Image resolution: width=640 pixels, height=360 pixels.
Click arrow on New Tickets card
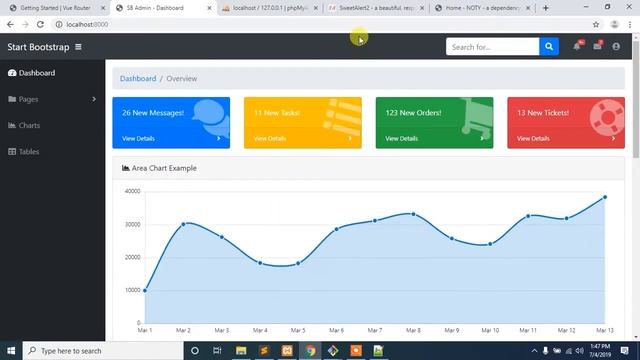click(x=613, y=138)
